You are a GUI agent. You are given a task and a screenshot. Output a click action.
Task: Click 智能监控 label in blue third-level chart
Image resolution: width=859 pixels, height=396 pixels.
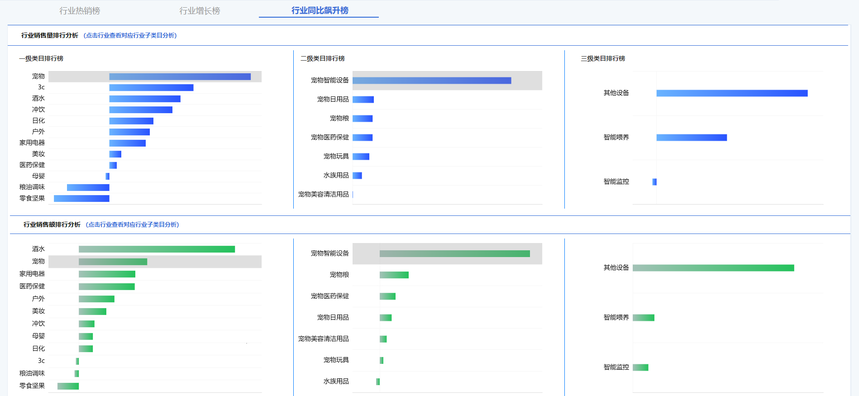(616, 181)
